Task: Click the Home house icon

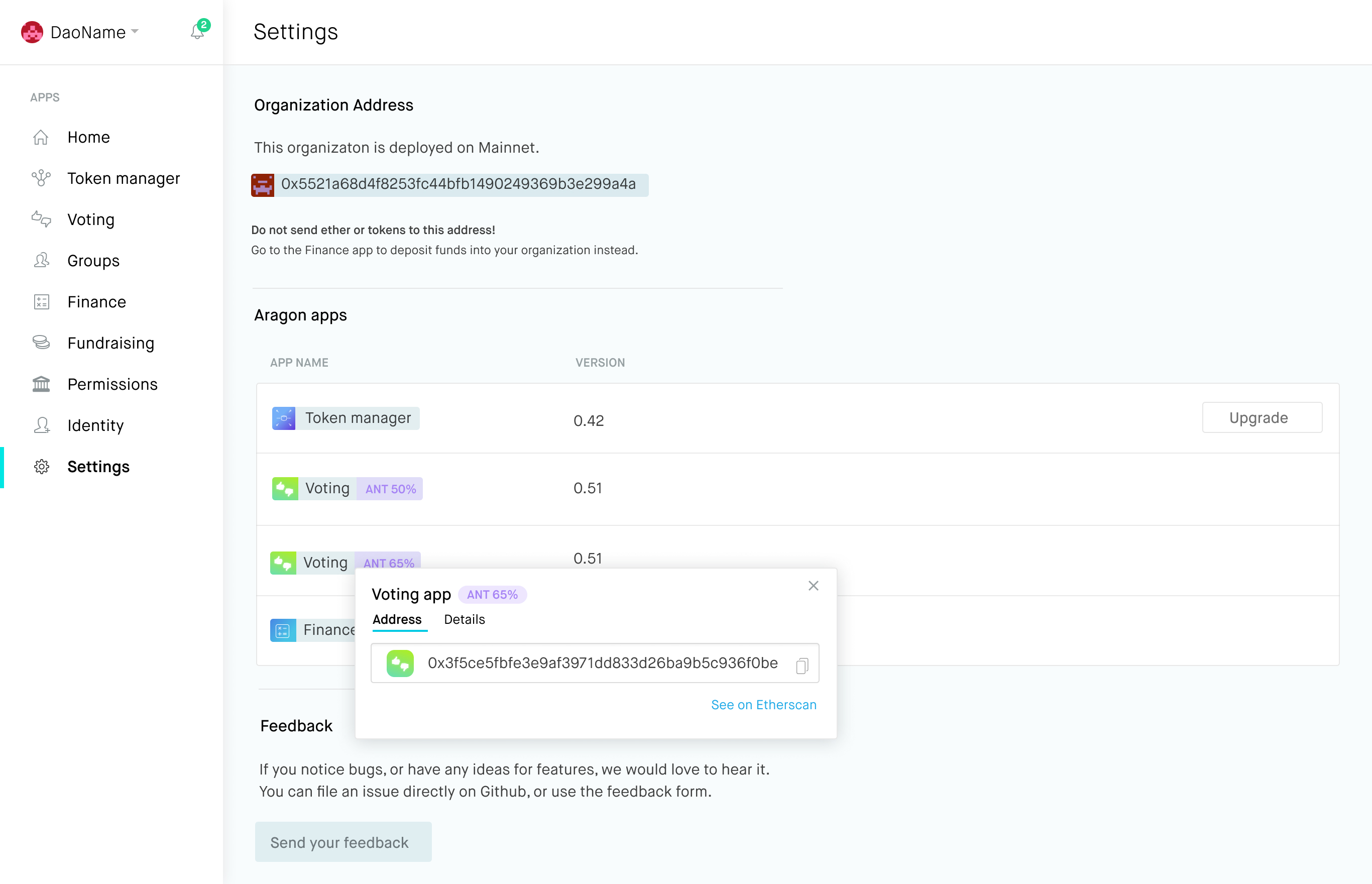Action: point(41,138)
